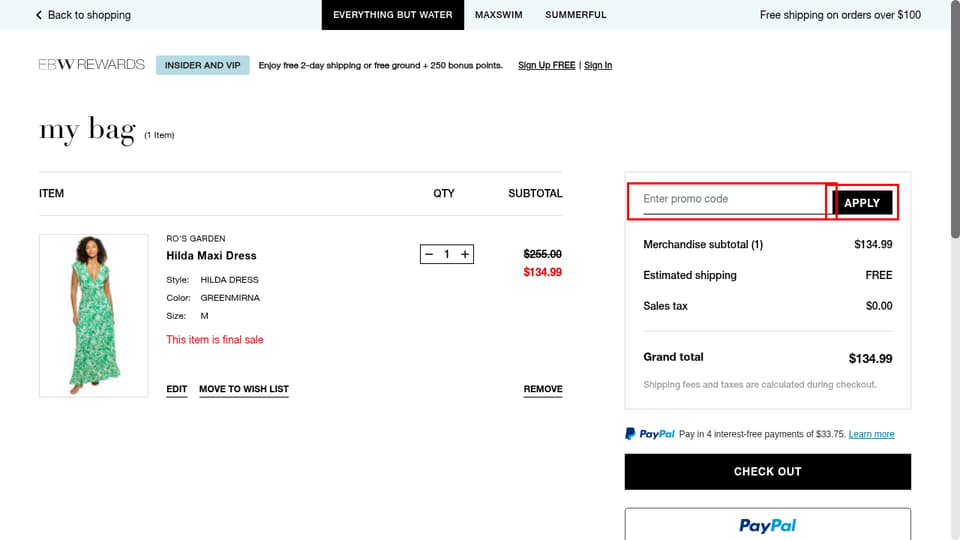The height and width of the screenshot is (540, 960).
Task: Select the Everything But Water tab
Action: [392, 15]
